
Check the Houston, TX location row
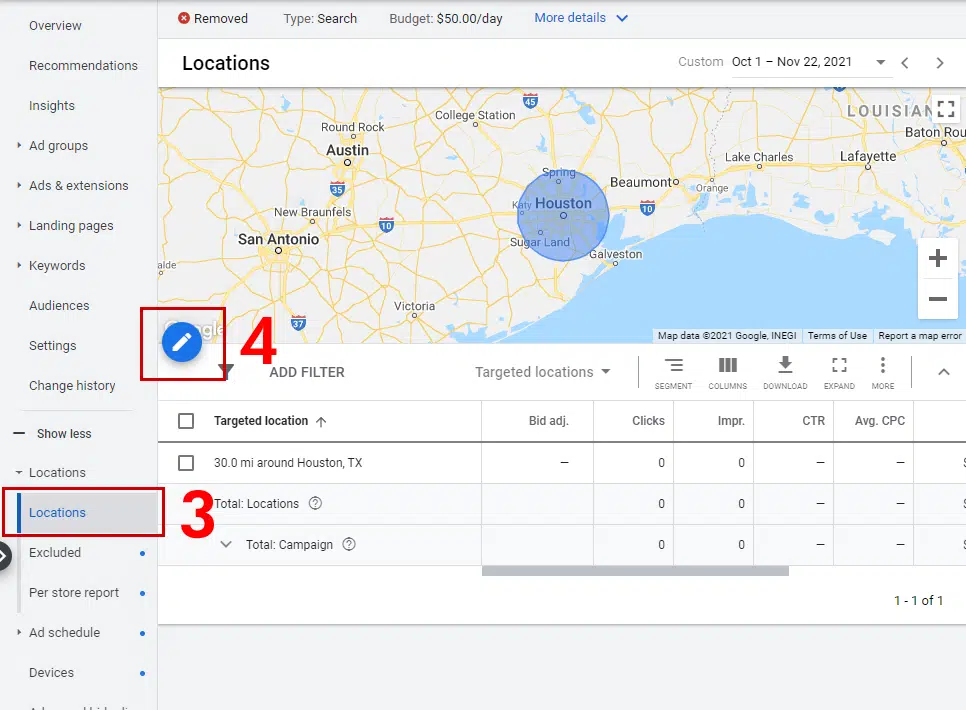click(x=185, y=463)
